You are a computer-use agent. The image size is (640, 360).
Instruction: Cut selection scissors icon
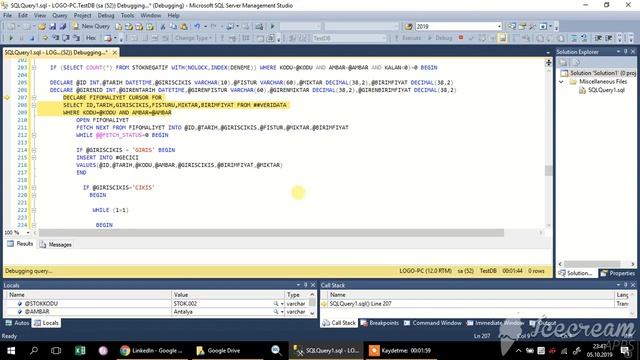(x=163, y=27)
